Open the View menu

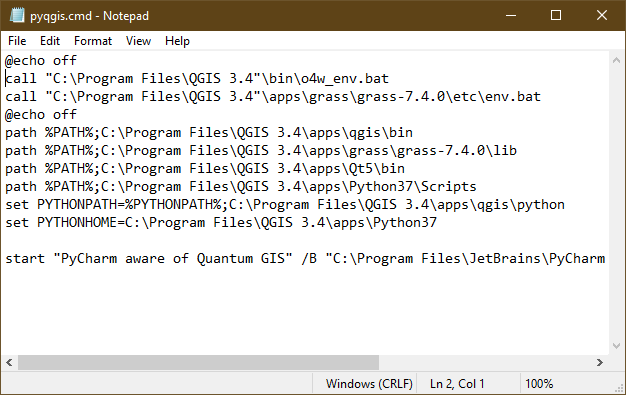[139, 41]
